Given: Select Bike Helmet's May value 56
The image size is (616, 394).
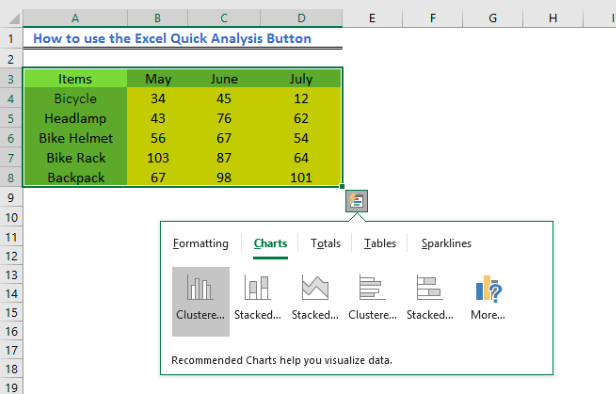Looking at the screenshot, I should point(158,138).
